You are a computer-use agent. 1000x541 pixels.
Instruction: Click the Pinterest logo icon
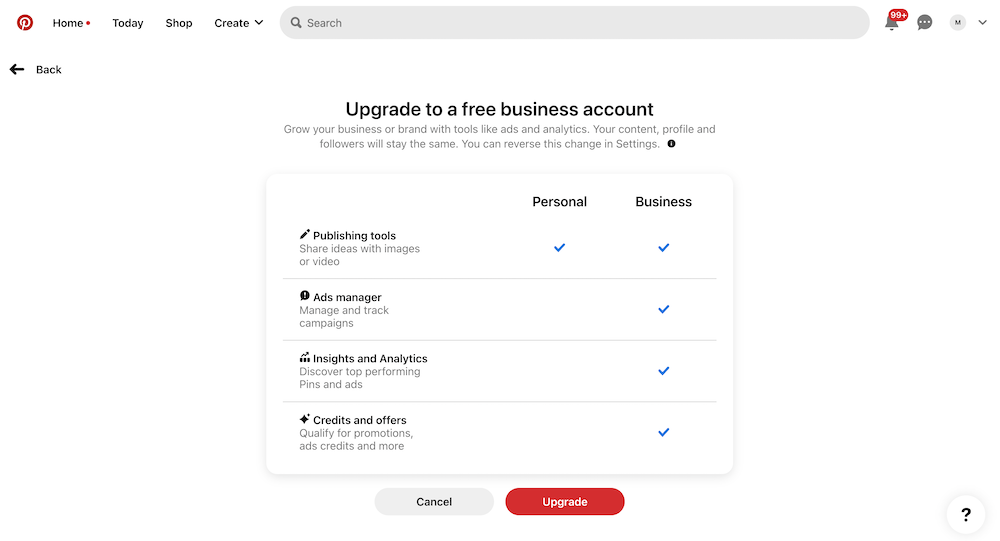click(x=25, y=23)
